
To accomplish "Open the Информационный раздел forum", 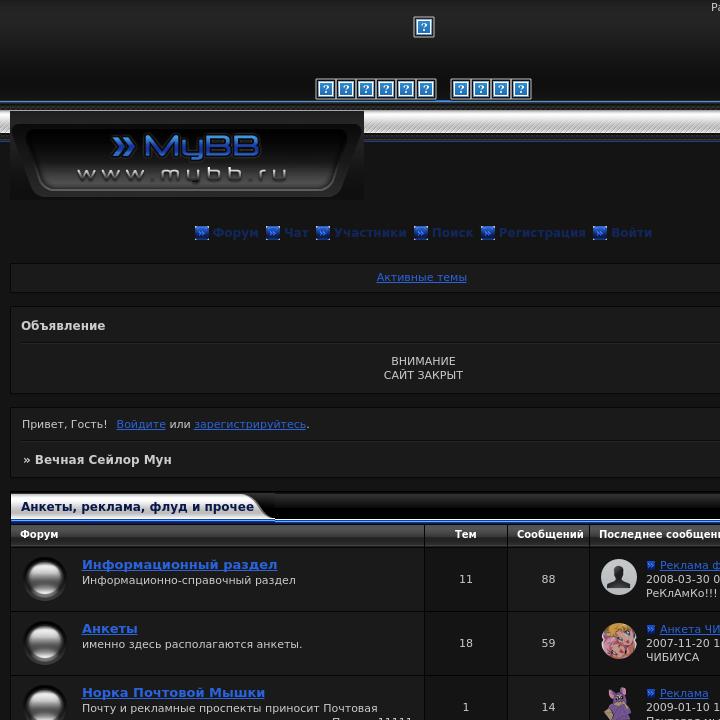I will pos(180,564).
